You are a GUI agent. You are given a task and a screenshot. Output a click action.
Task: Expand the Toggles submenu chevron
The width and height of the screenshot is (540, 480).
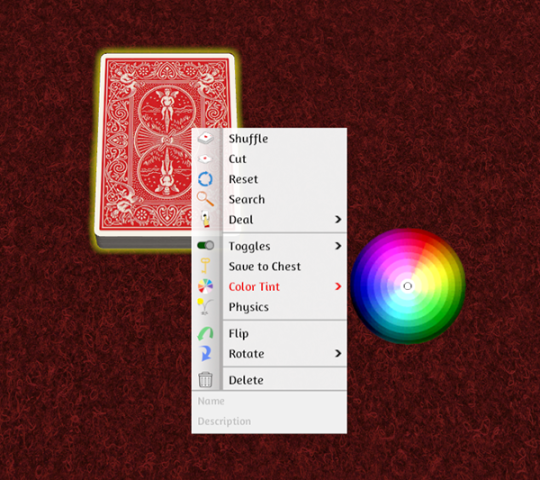pos(338,246)
